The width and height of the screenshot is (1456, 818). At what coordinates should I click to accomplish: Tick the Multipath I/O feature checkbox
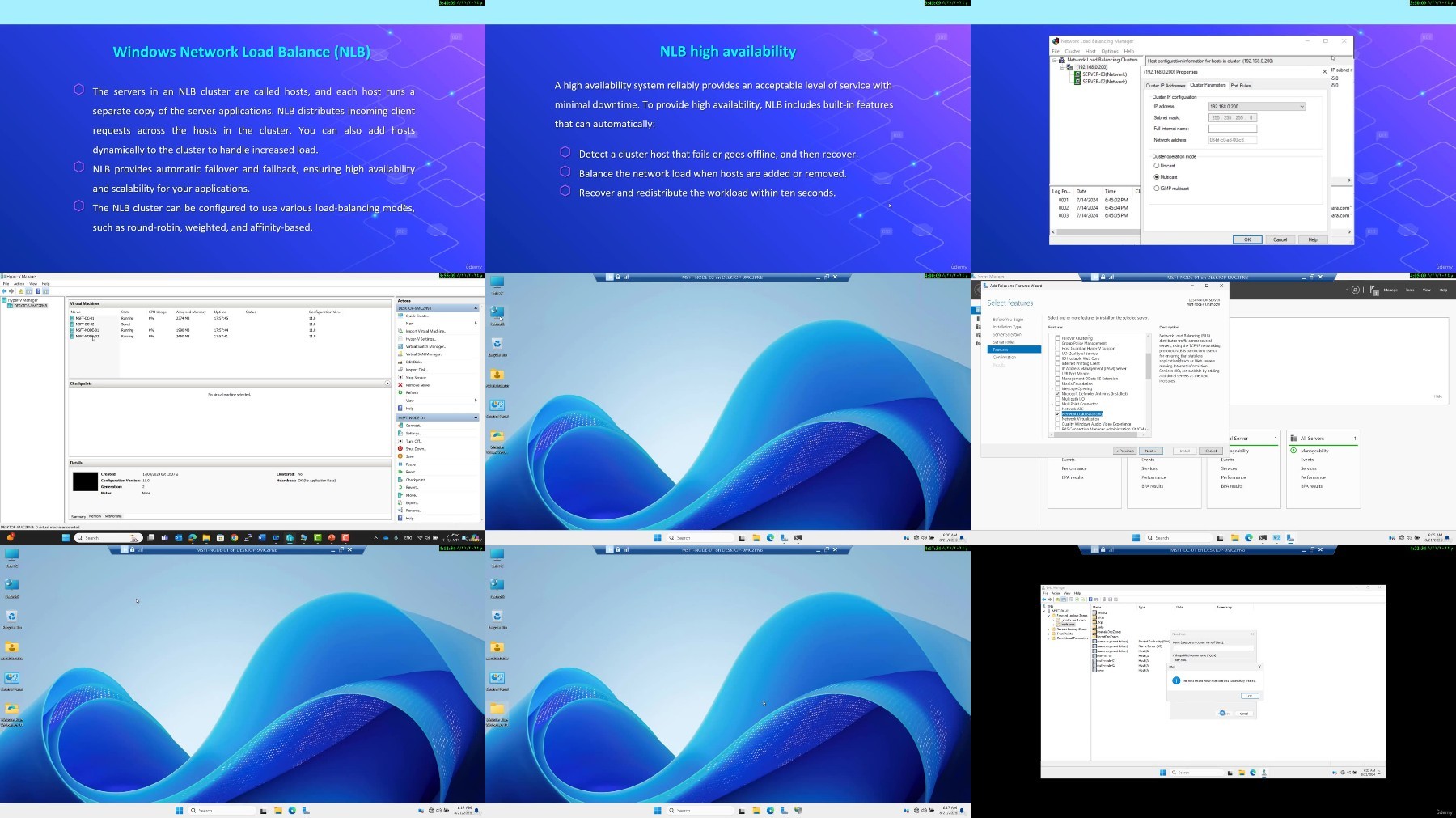(1057, 399)
